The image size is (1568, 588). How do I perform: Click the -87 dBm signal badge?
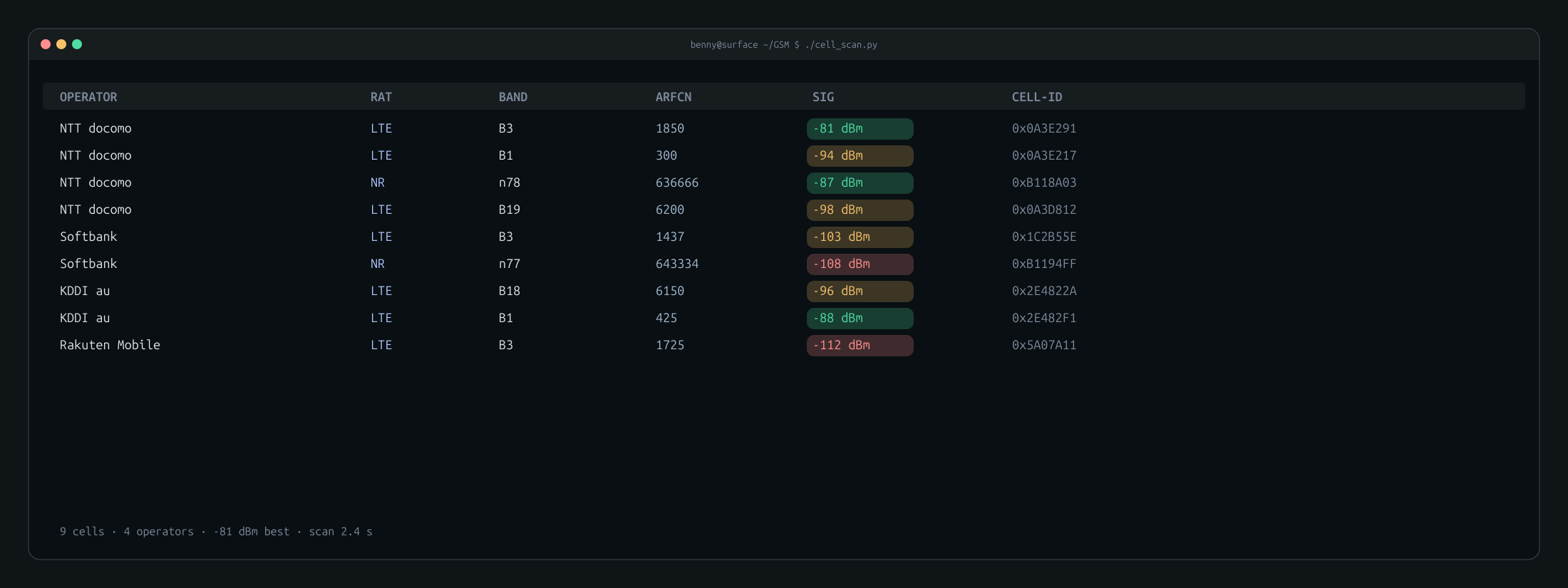[860, 183]
